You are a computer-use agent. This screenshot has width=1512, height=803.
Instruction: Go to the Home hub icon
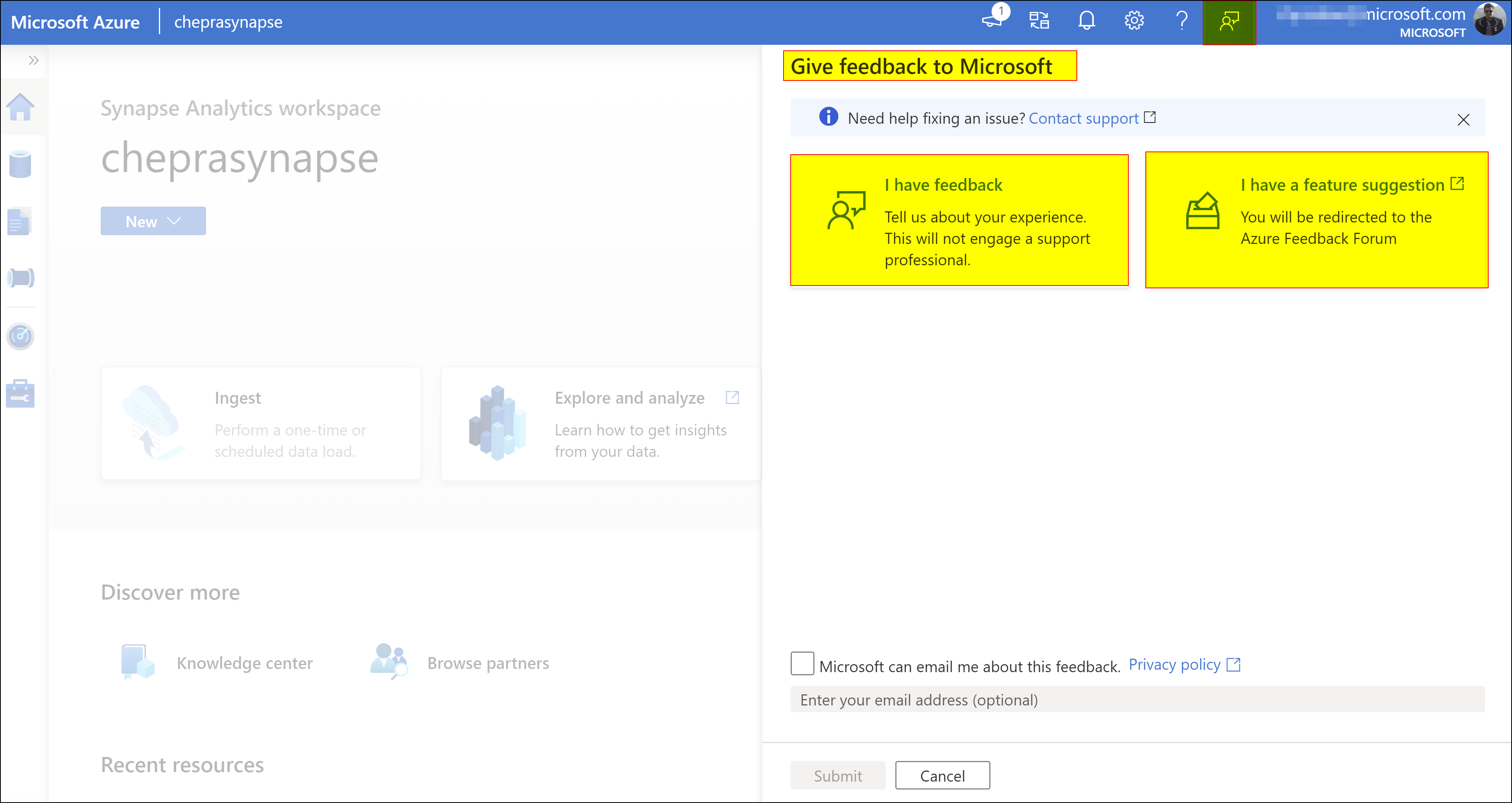21,107
